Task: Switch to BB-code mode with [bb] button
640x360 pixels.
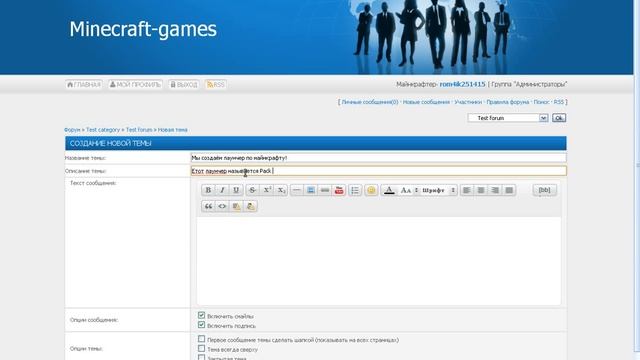Action: pos(544,190)
